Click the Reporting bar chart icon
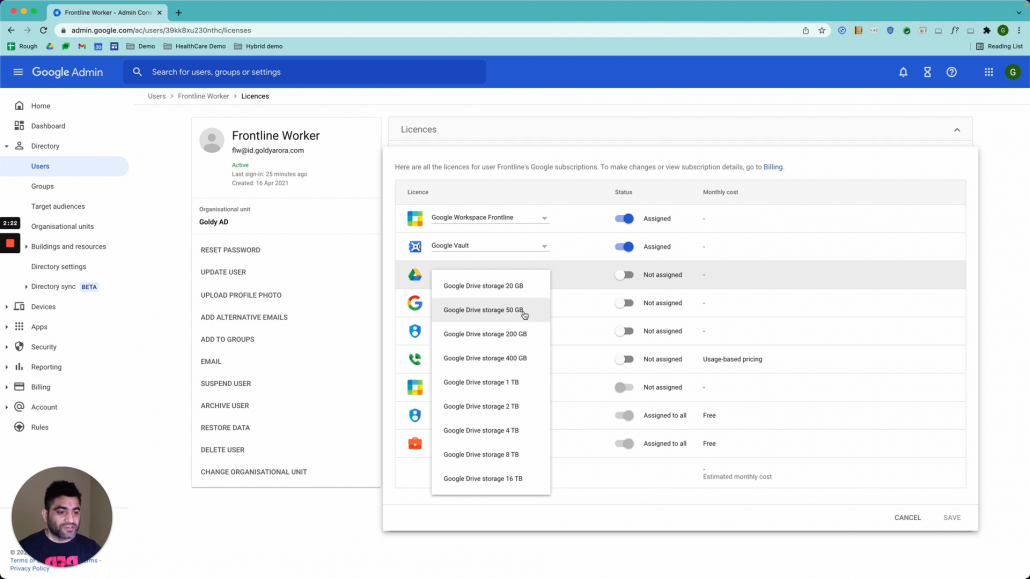Viewport: 1030px width, 579px height. (x=19, y=367)
